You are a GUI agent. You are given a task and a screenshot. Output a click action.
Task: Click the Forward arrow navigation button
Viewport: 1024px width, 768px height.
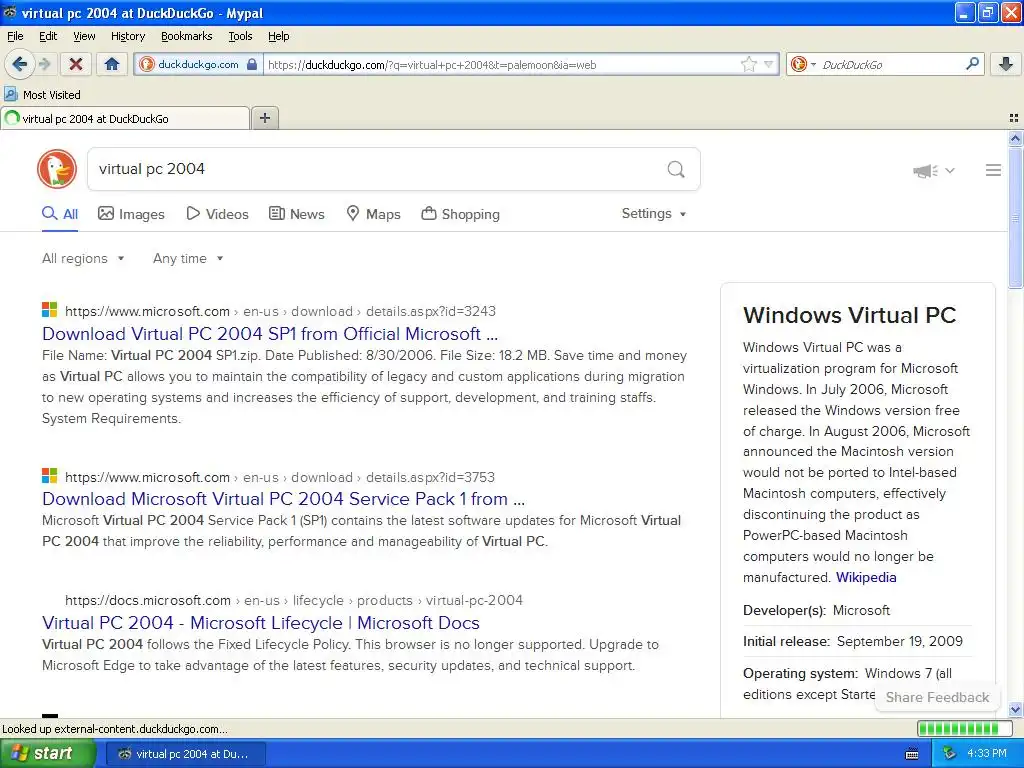click(44, 64)
